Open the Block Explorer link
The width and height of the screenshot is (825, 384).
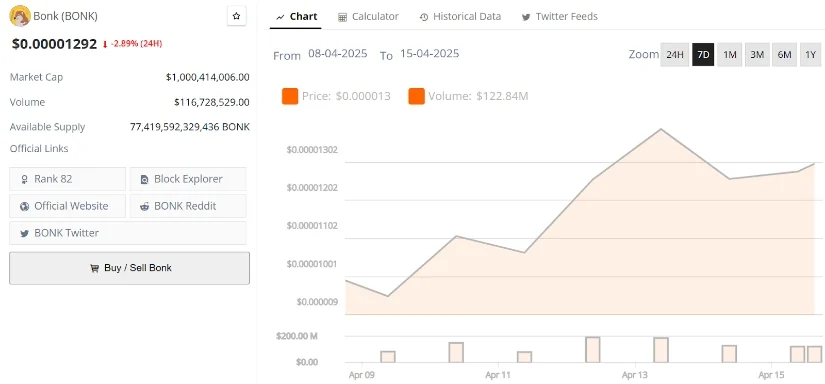click(188, 179)
